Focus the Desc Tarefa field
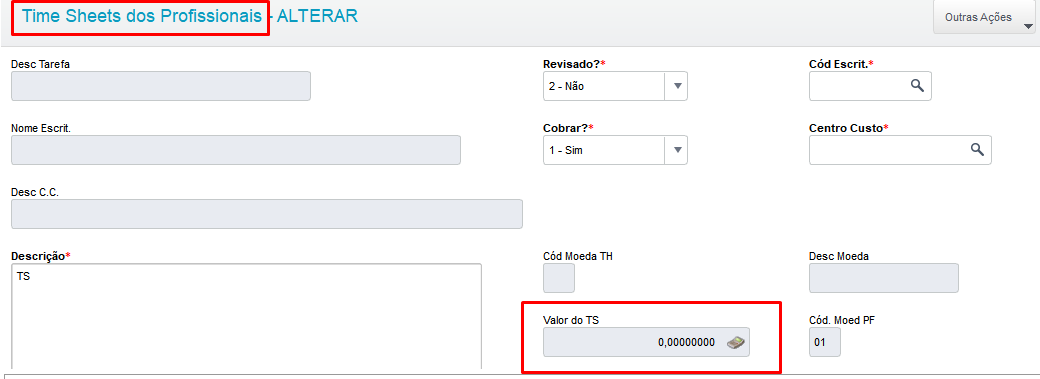 161,86
